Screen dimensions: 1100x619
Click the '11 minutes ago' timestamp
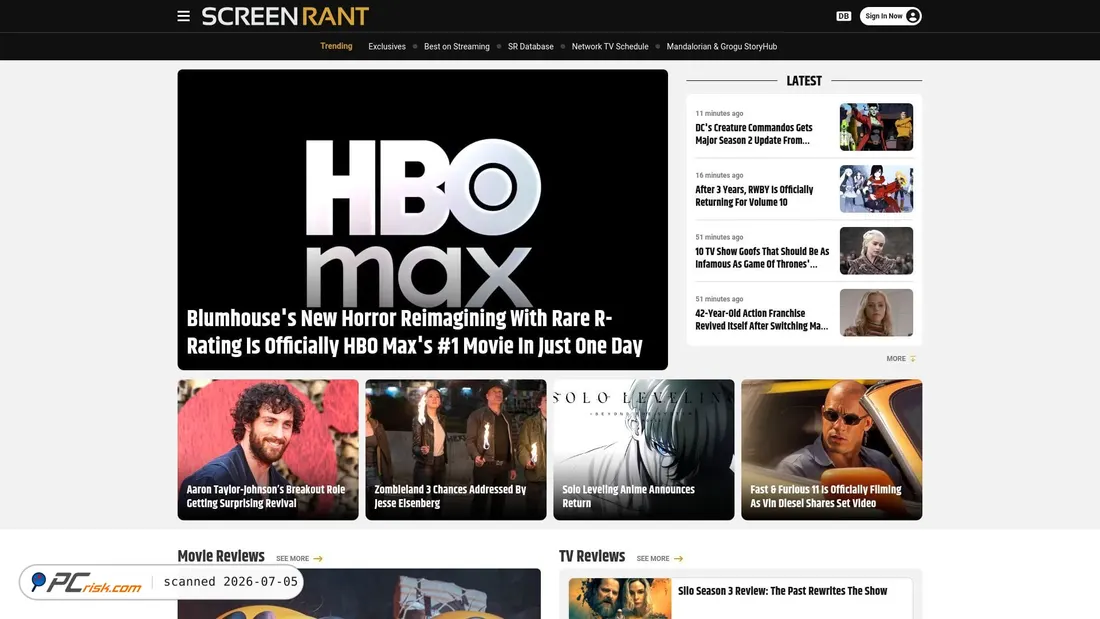tap(719, 113)
